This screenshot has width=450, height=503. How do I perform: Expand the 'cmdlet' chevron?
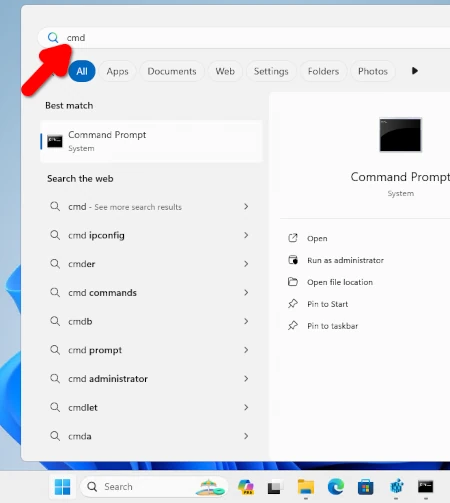(246, 407)
